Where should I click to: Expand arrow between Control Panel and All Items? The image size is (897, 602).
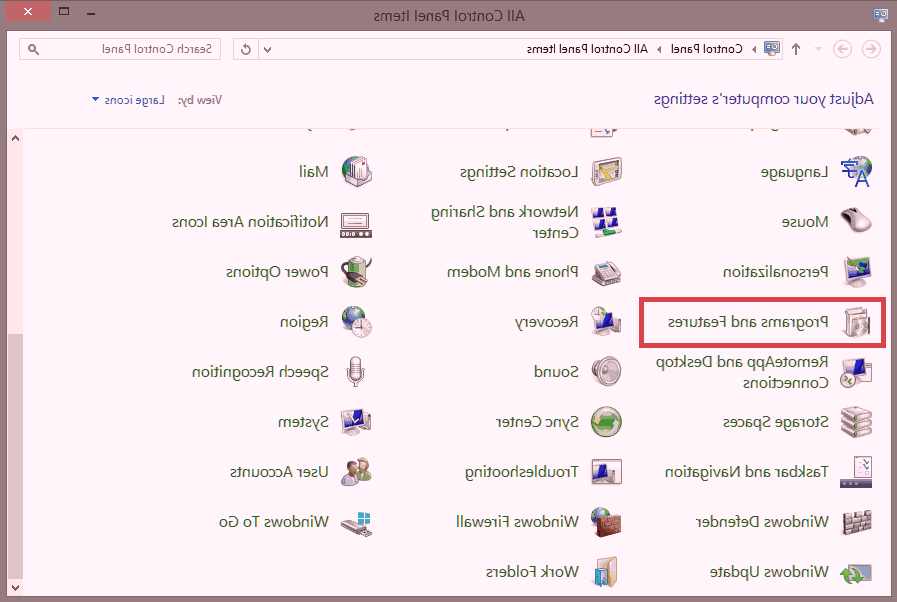click(x=659, y=50)
